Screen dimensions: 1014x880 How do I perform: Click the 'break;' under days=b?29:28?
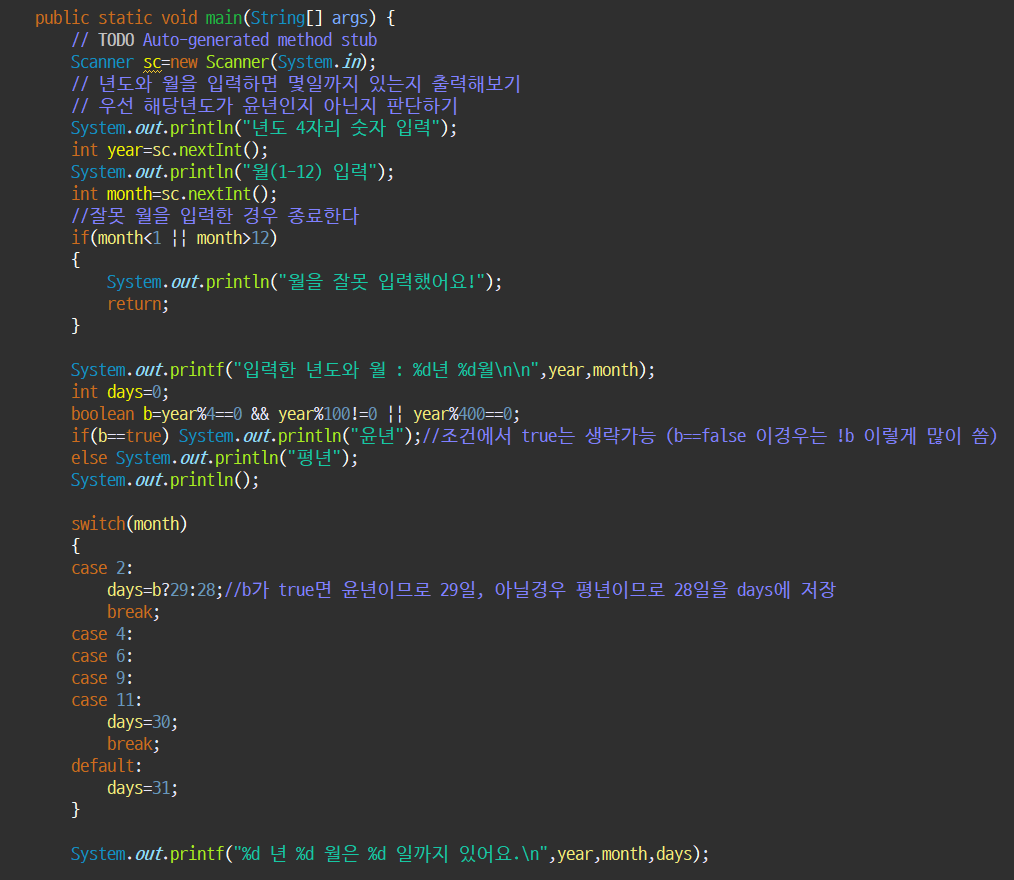click(133, 612)
